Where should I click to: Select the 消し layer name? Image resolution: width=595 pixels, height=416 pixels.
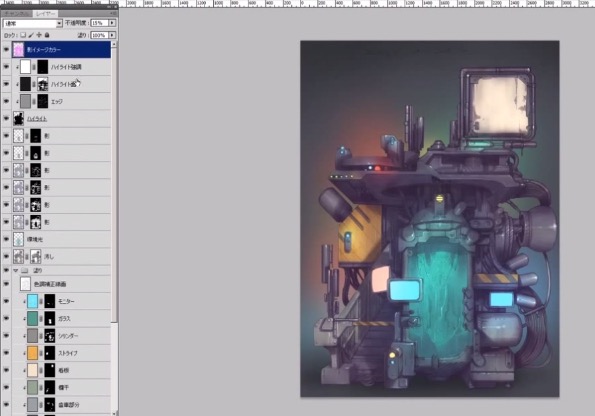(49, 257)
